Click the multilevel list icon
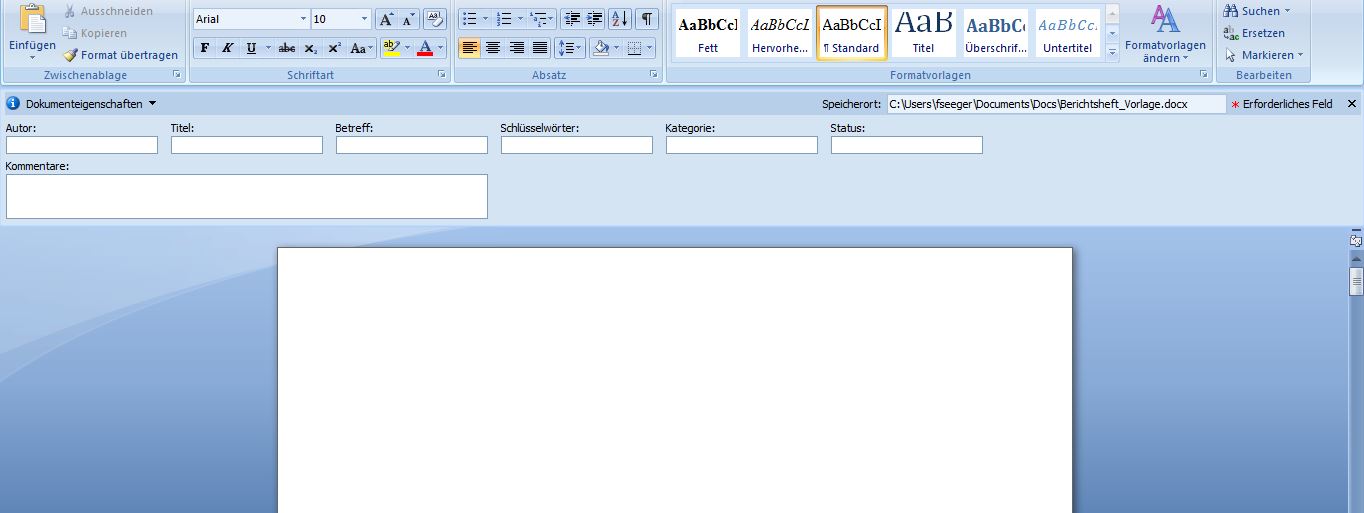This screenshot has height=513, width=1364. click(537, 19)
